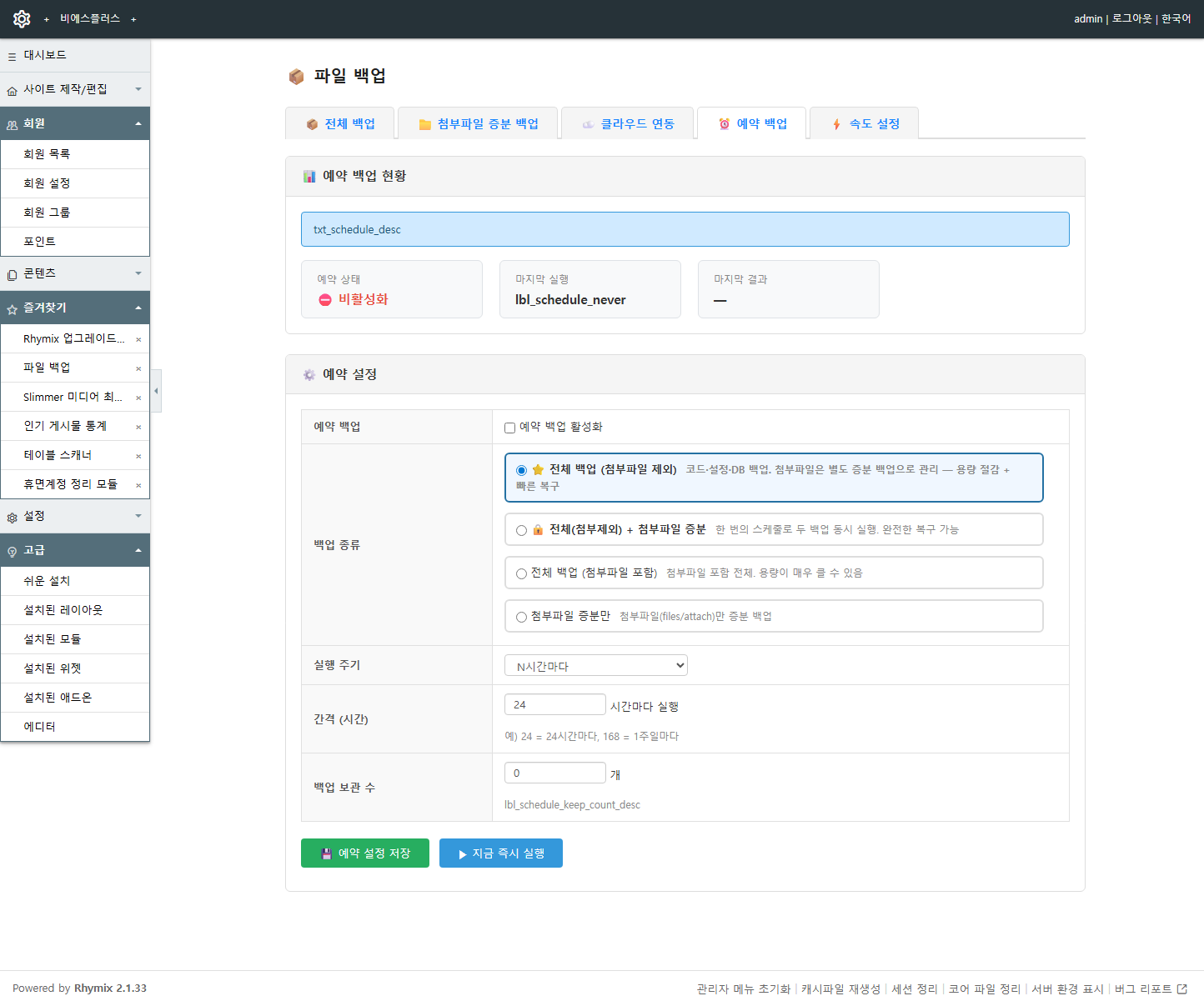Open the 클라우드 연동 tab
1204x1006 pixels.
[x=628, y=123]
